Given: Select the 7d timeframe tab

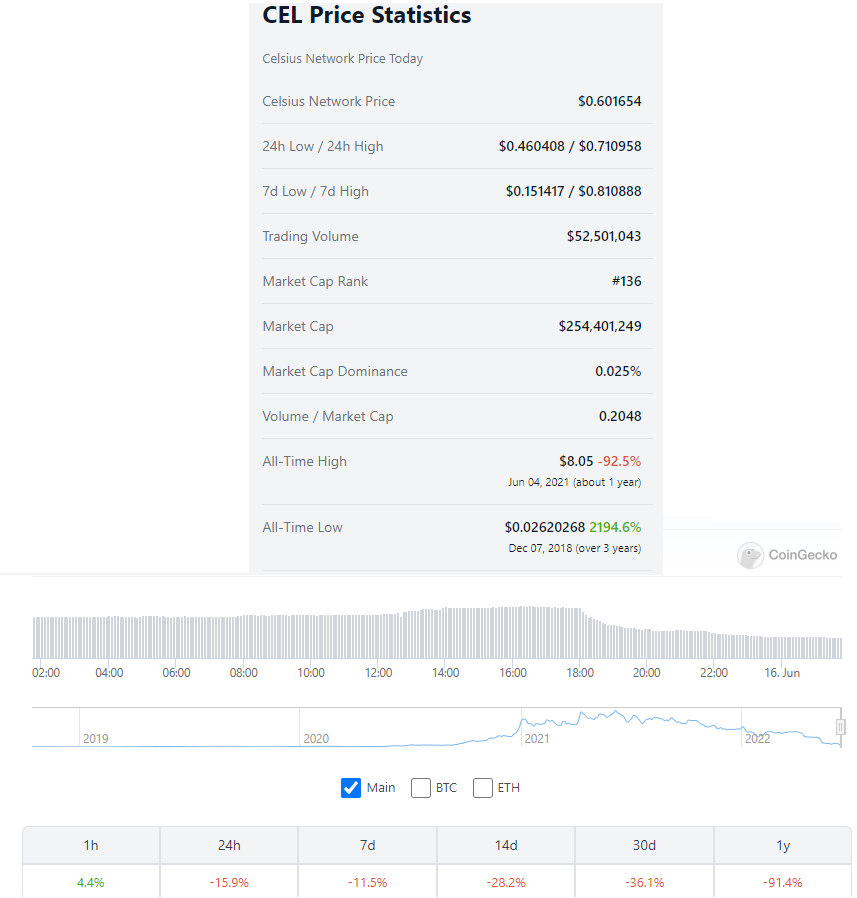Looking at the screenshot, I should pos(368,845).
